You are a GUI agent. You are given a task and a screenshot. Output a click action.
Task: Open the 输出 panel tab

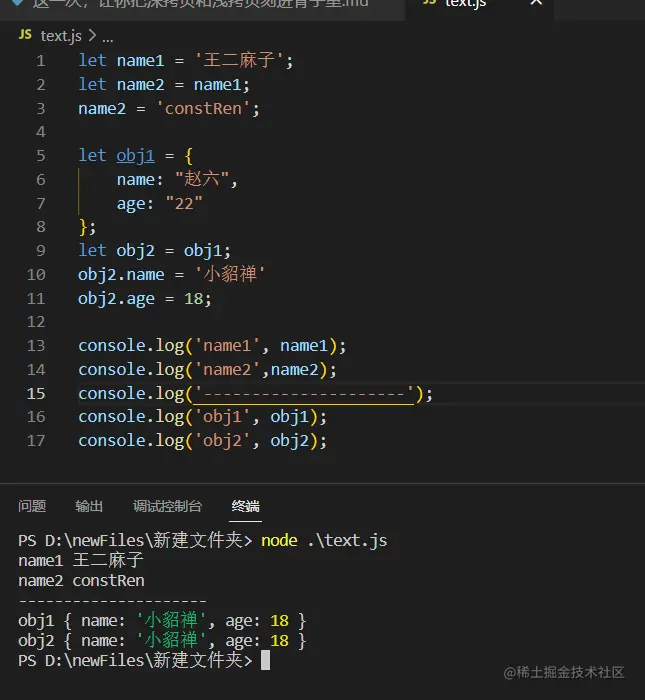click(89, 506)
